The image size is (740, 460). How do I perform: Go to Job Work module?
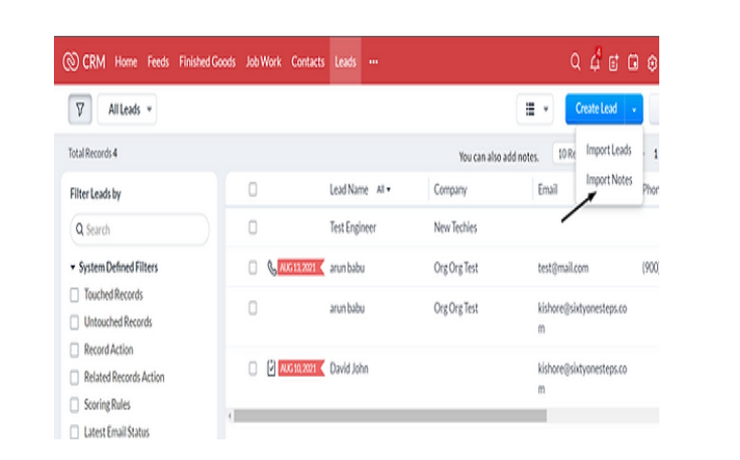[x=263, y=62]
